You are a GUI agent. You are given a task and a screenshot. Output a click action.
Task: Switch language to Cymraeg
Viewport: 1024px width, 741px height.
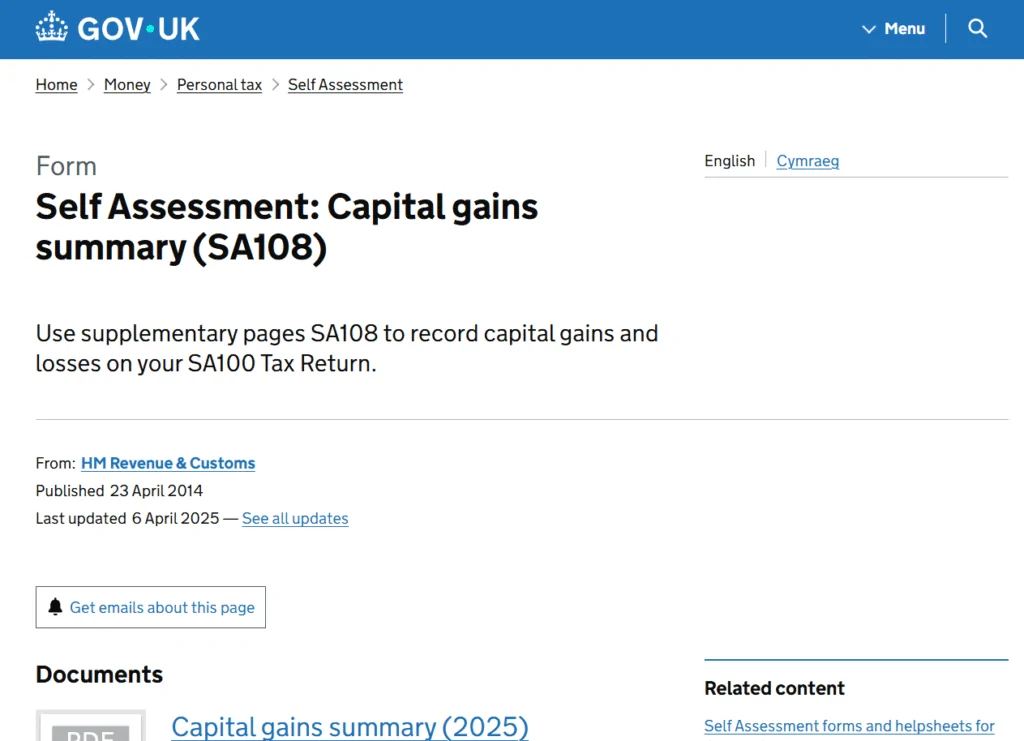(807, 161)
